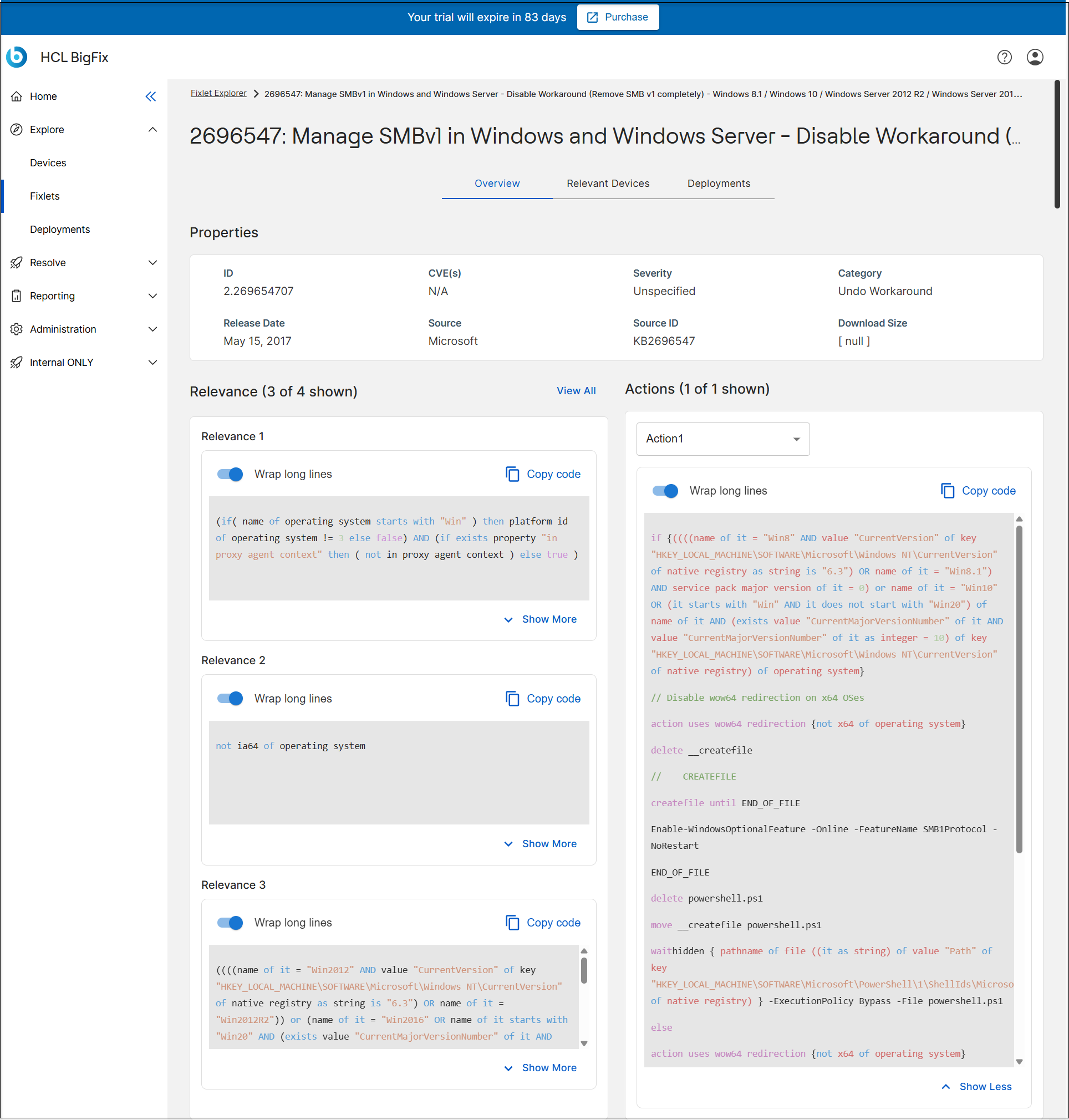The image size is (1069, 1120).
Task: Click the Purchase button in trial banner
Action: click(x=618, y=17)
